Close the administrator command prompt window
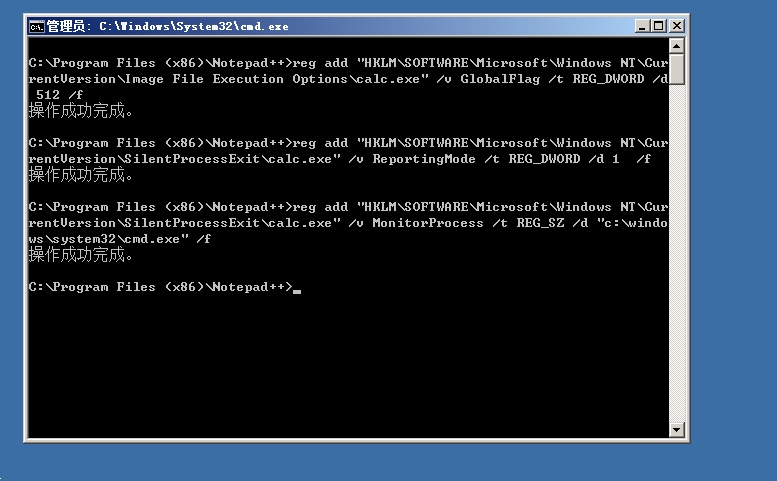Screen dimensions: 777x481 point(677,26)
